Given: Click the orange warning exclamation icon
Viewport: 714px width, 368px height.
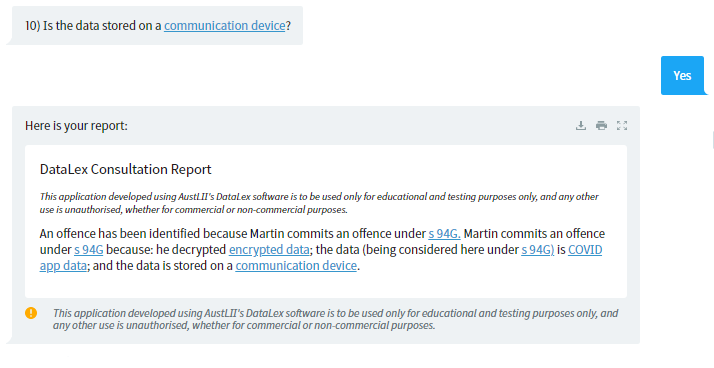Looking at the screenshot, I should click(31, 313).
